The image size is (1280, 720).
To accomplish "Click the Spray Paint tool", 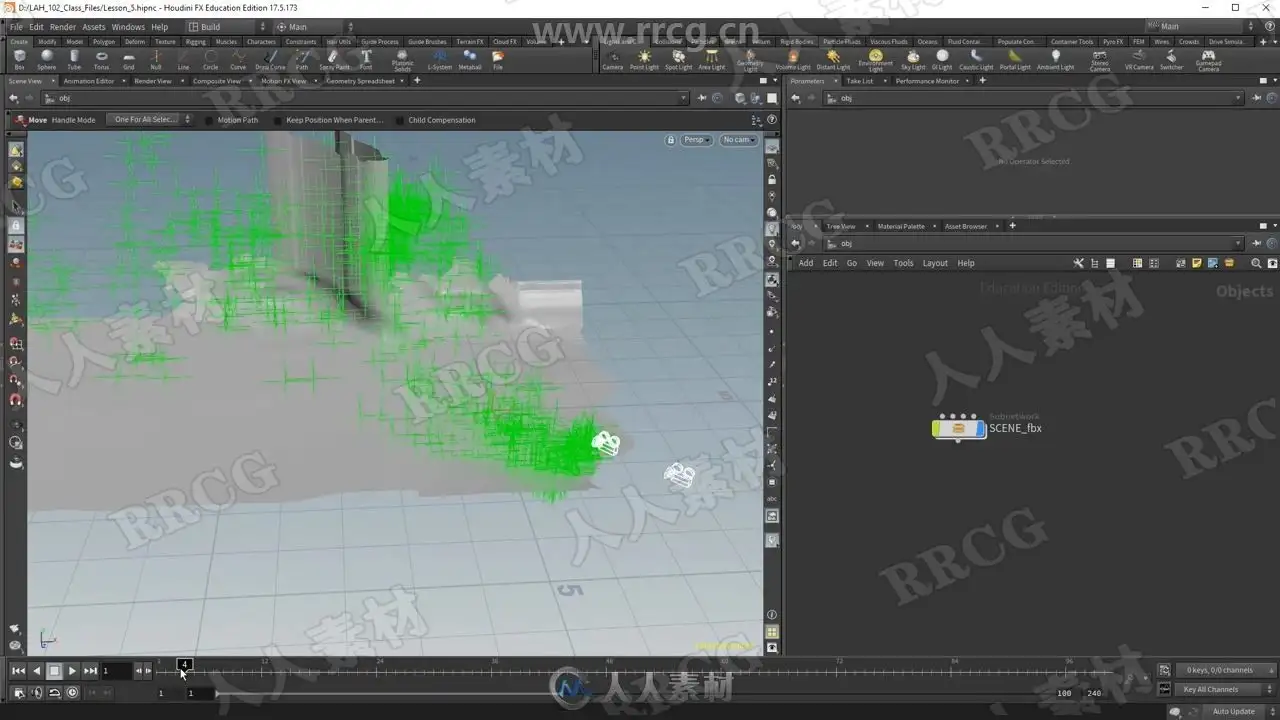I will (x=334, y=60).
